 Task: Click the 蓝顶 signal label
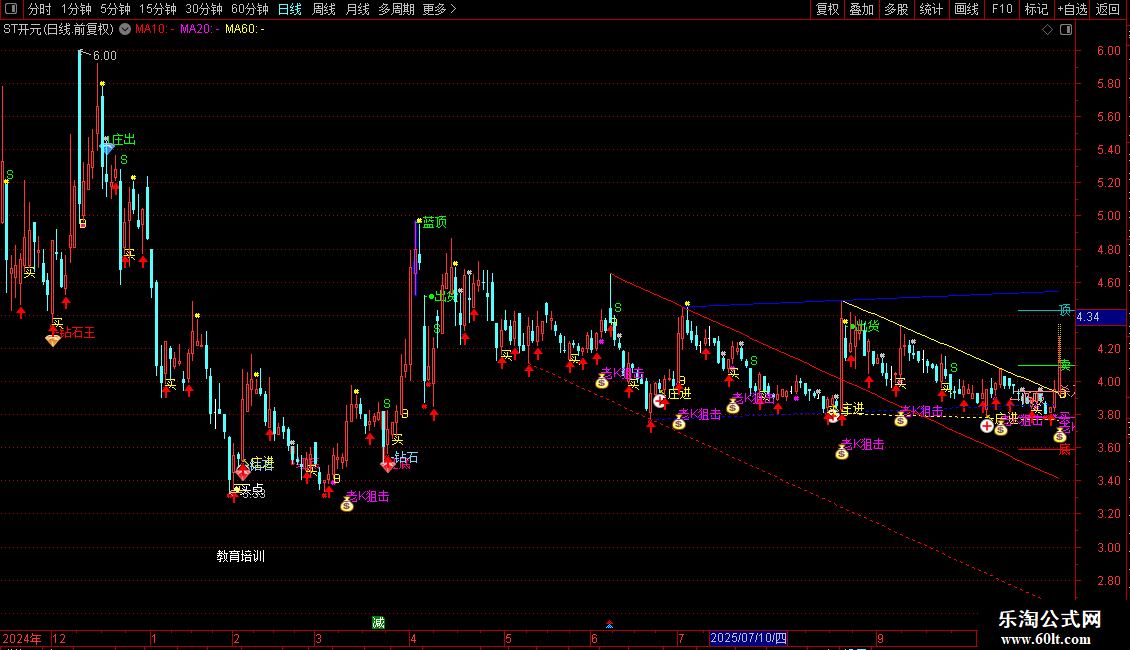click(435, 222)
